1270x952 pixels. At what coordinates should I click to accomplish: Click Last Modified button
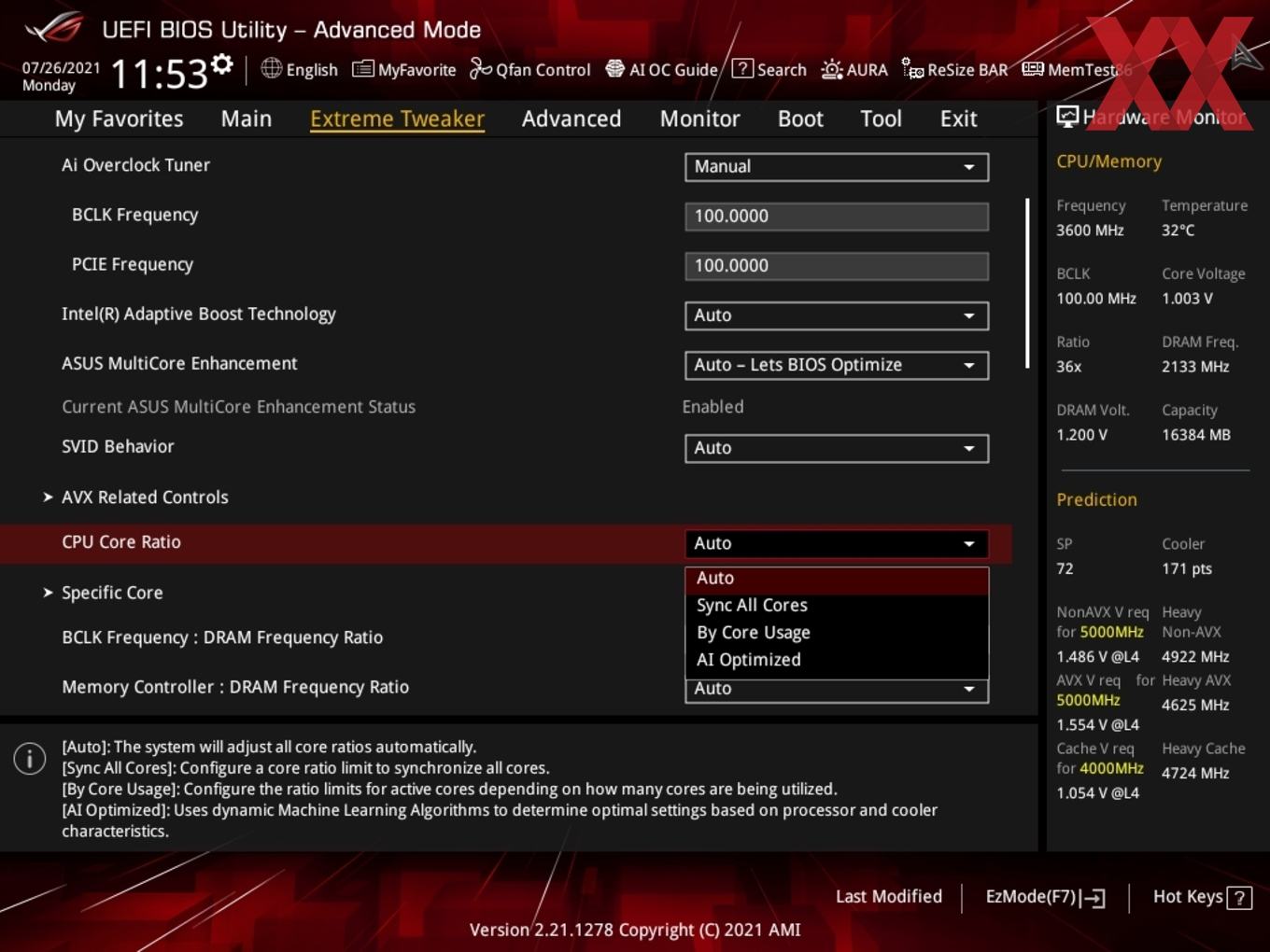[x=889, y=897]
